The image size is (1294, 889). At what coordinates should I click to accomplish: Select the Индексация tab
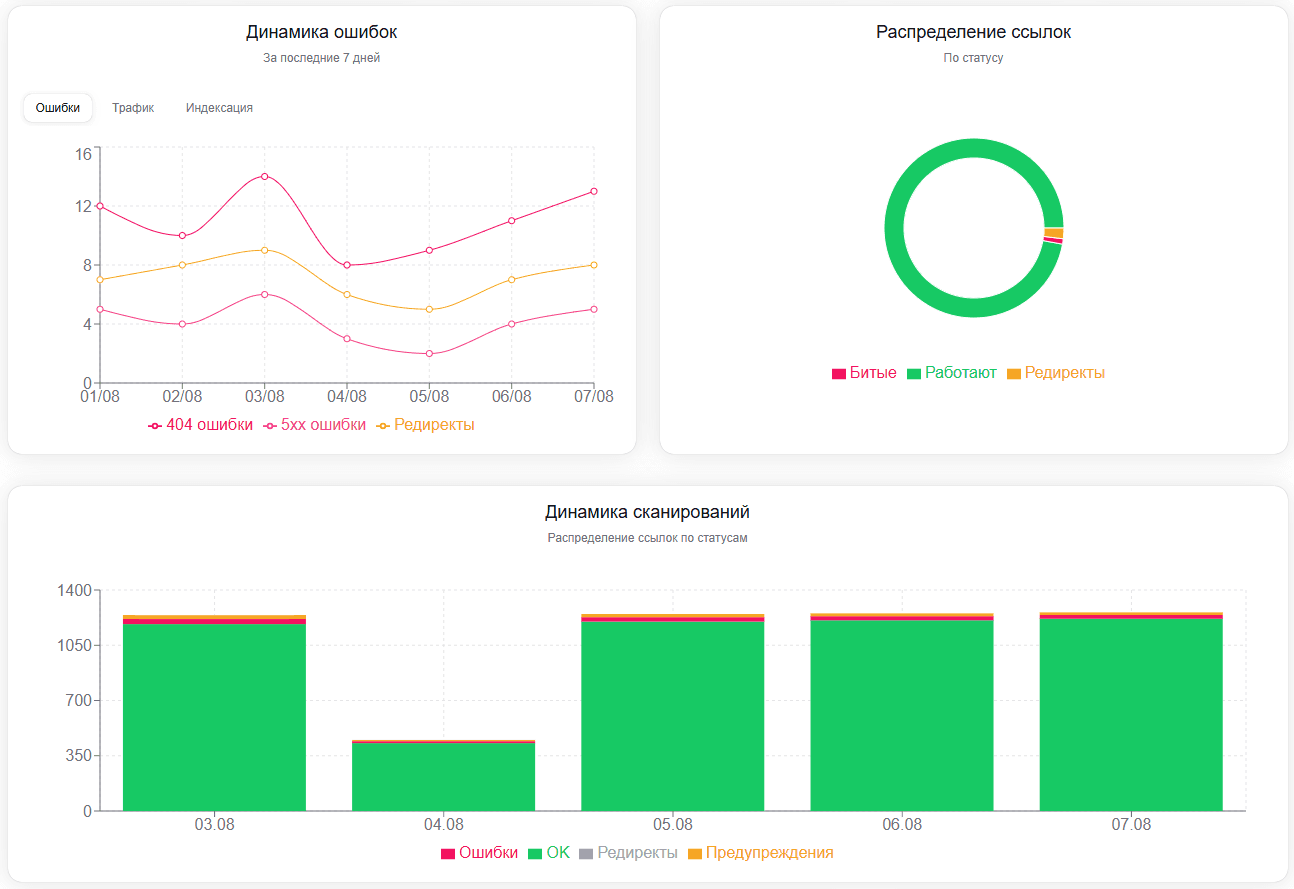click(219, 108)
